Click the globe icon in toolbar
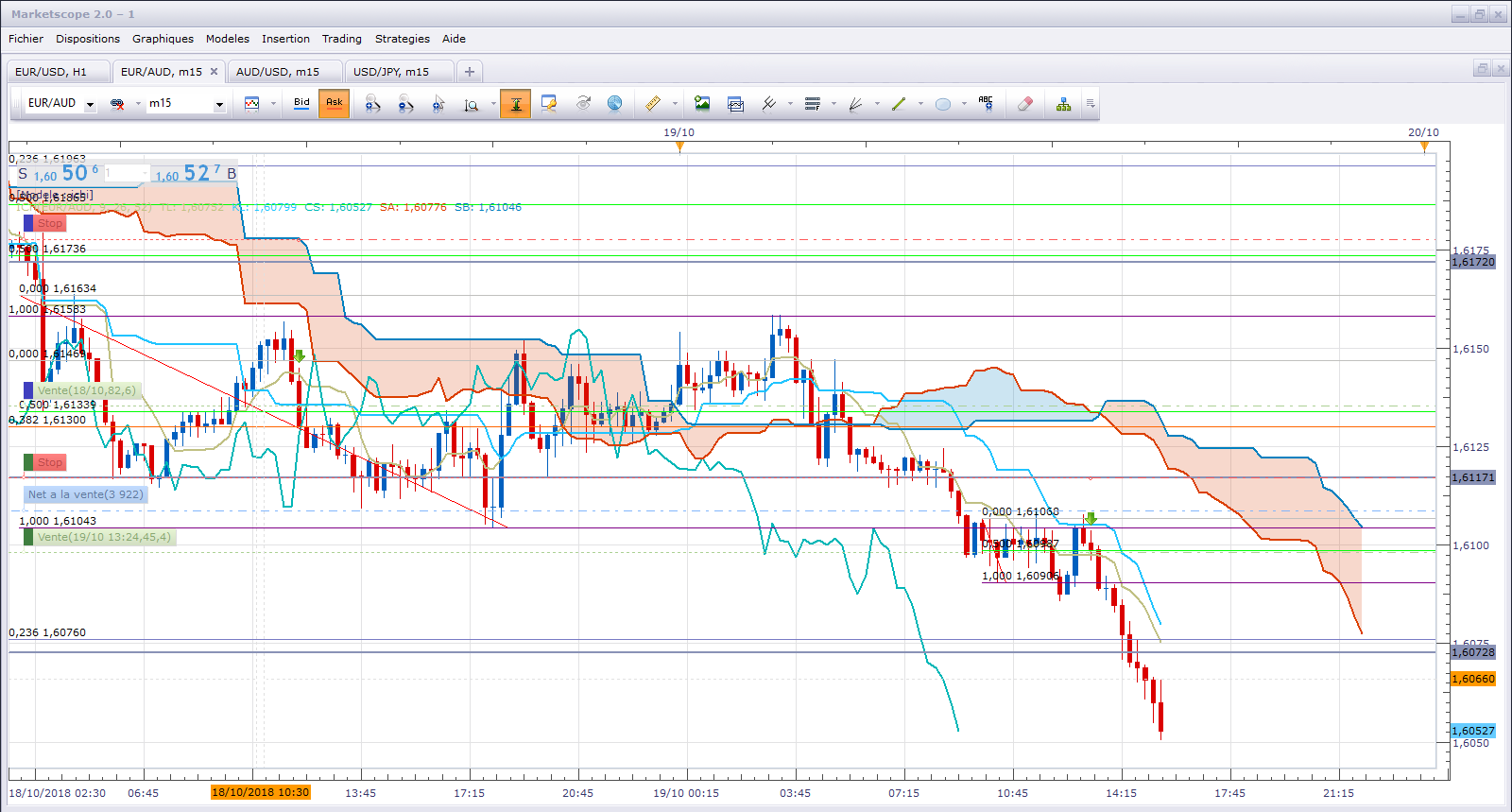This screenshot has width=1512, height=812. pos(615,104)
